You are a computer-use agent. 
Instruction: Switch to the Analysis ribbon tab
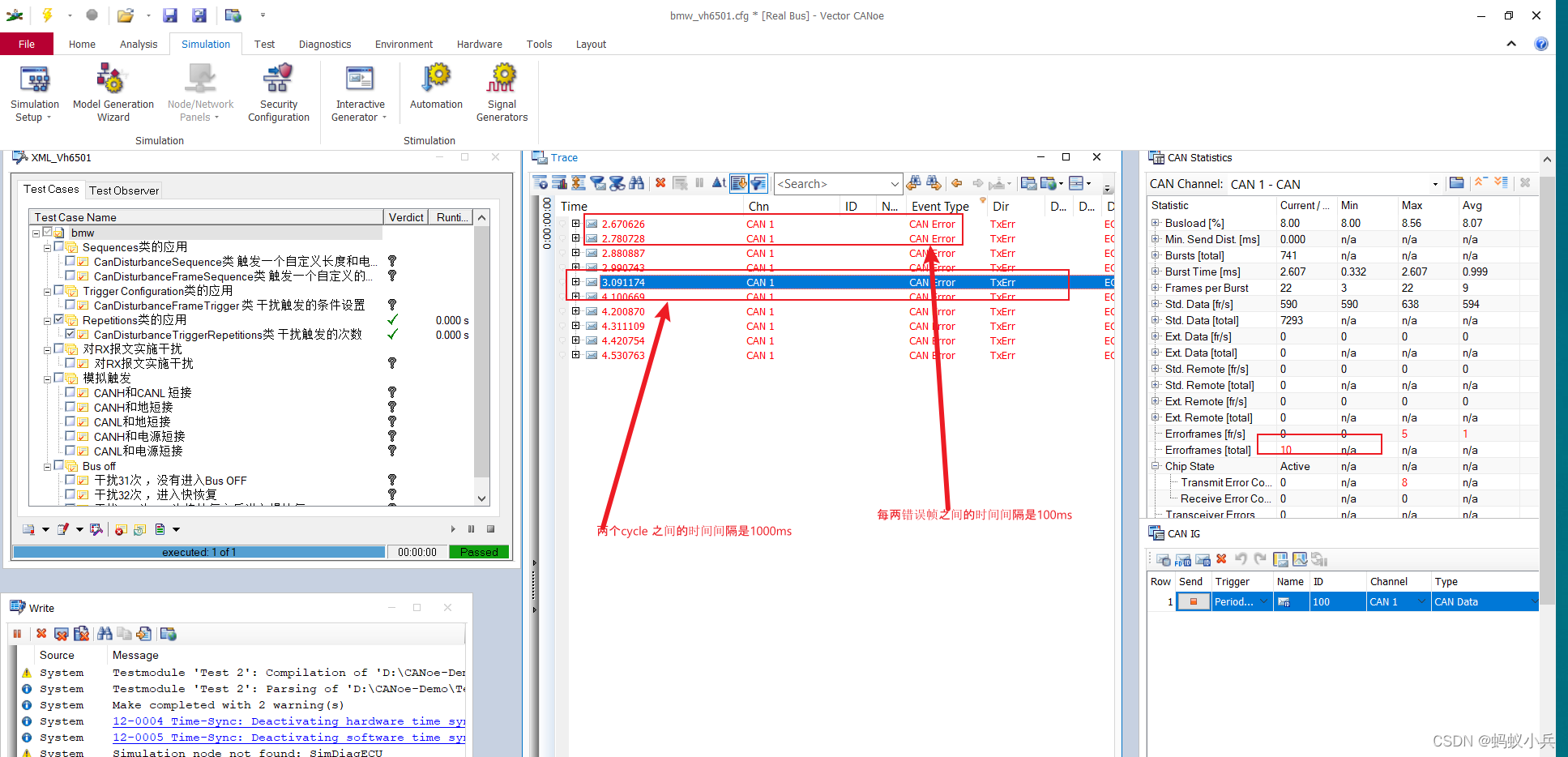click(x=139, y=44)
